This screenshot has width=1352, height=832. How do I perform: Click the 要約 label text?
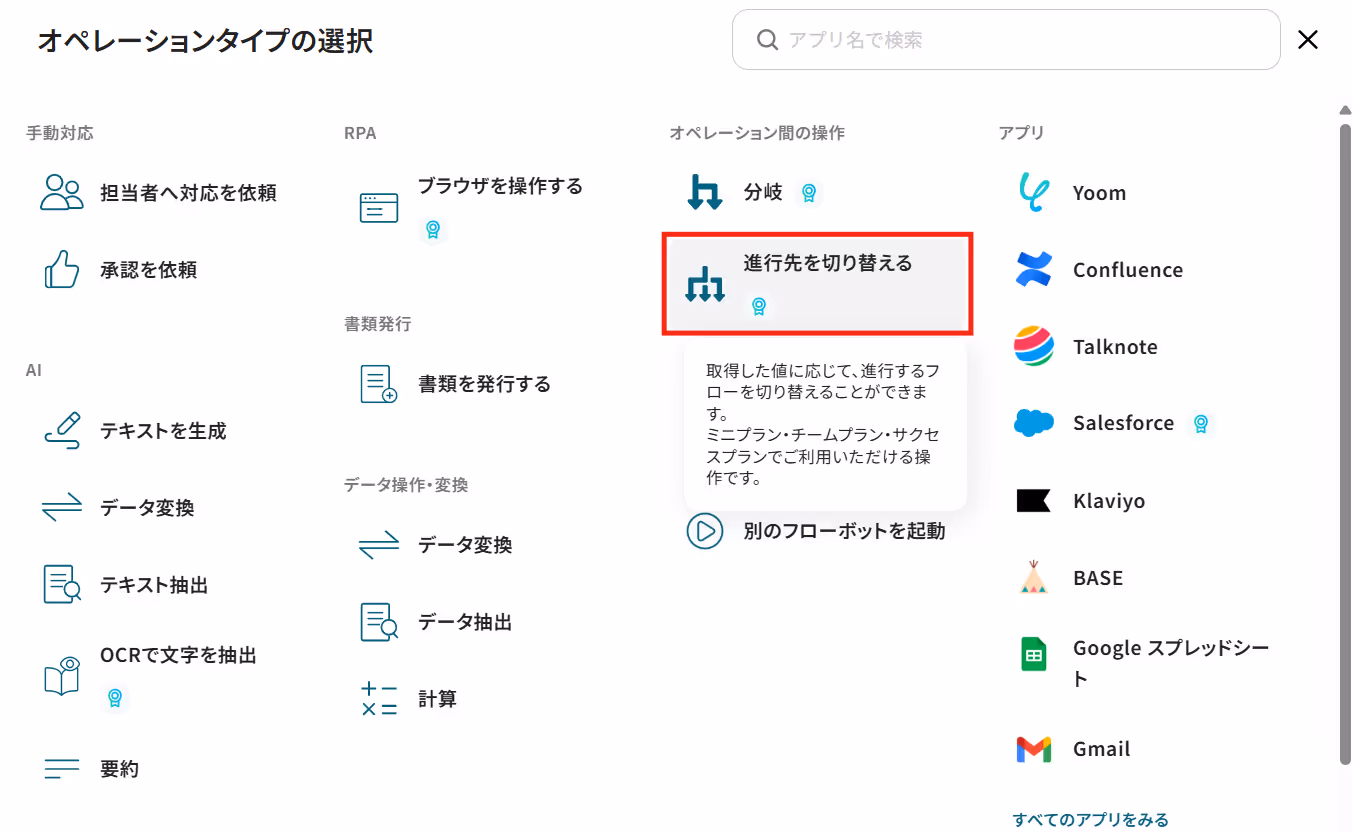tap(119, 769)
